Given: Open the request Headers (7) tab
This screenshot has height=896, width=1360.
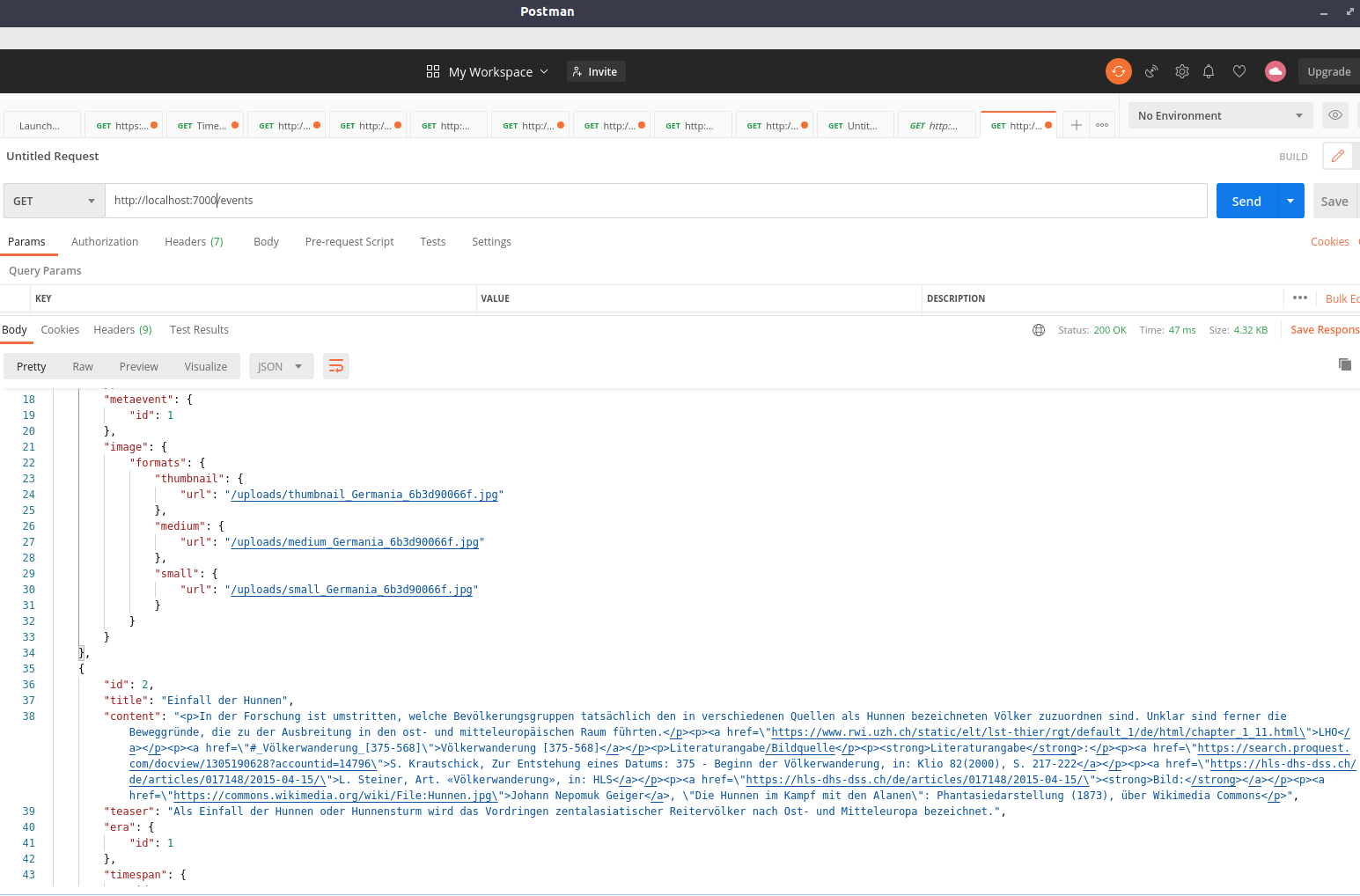Looking at the screenshot, I should 194,241.
